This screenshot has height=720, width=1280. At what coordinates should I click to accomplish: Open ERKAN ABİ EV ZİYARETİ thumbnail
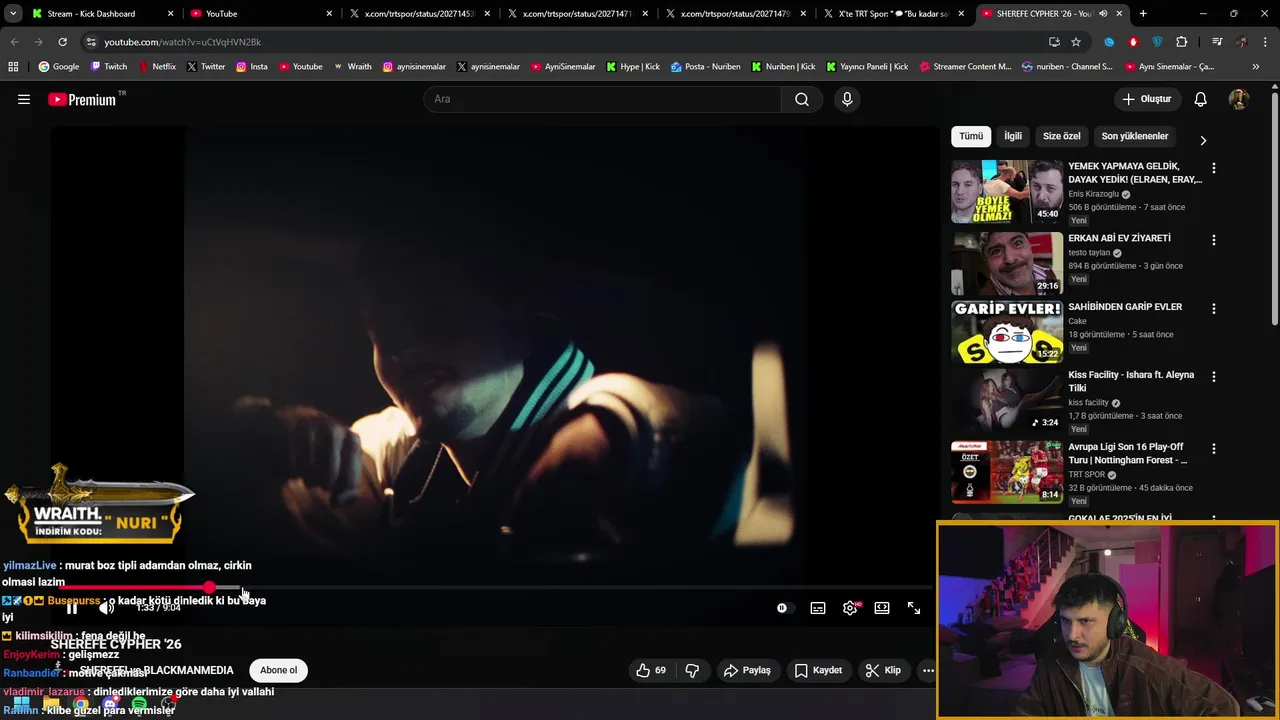click(x=1007, y=263)
